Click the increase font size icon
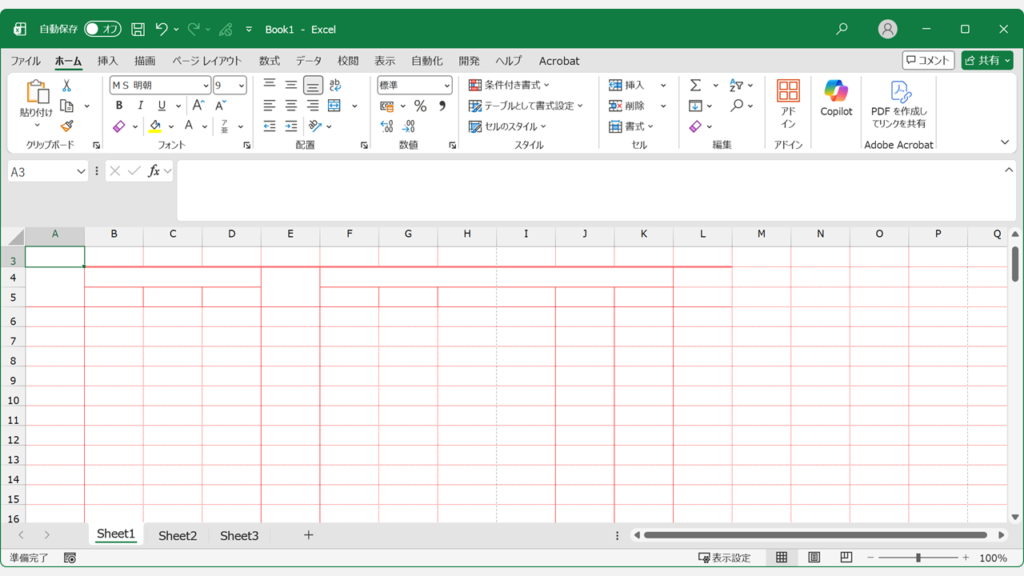Screen dimensions: 1024x576 [198, 106]
